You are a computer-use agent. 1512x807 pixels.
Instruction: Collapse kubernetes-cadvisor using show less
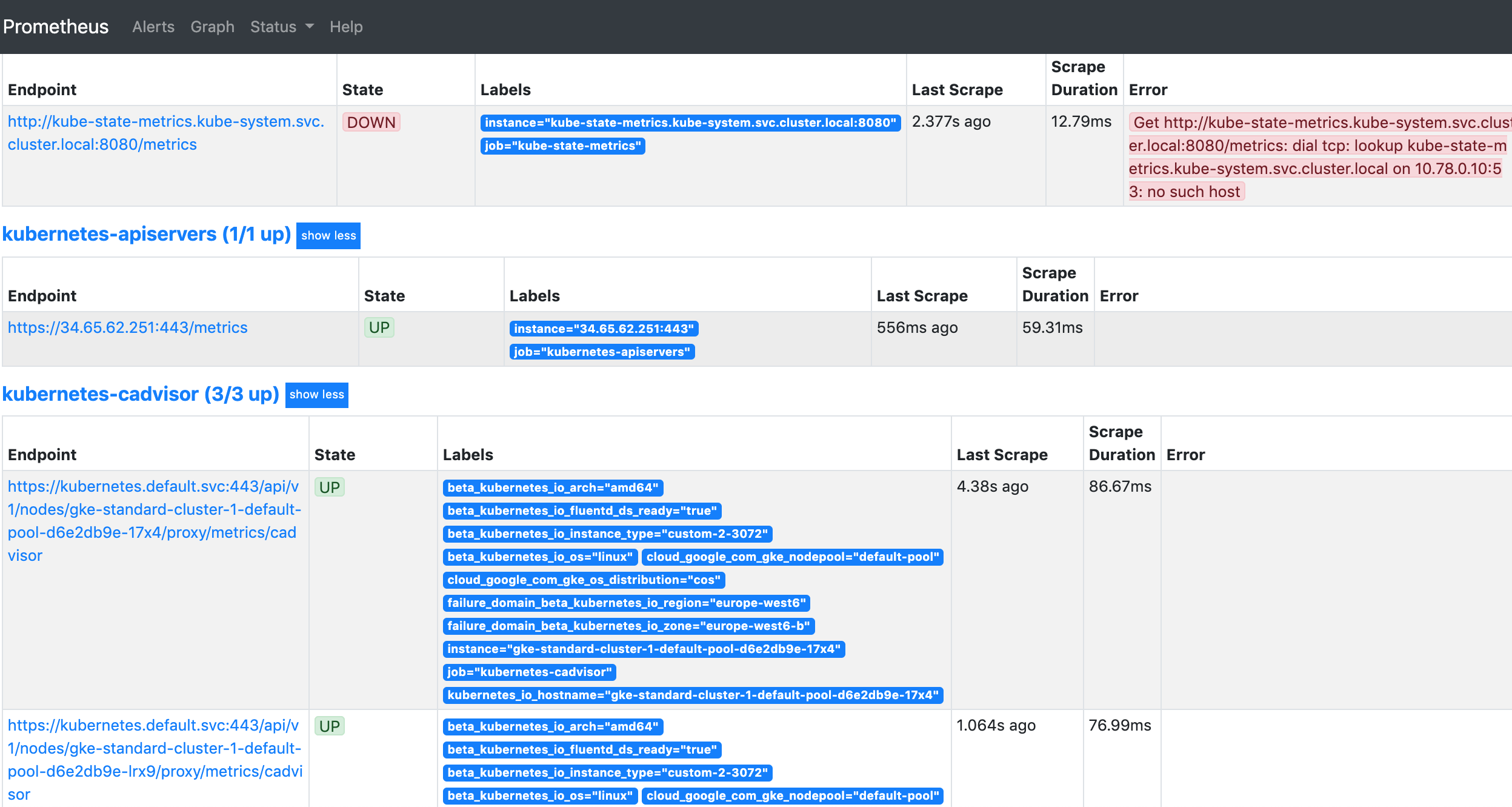point(316,395)
